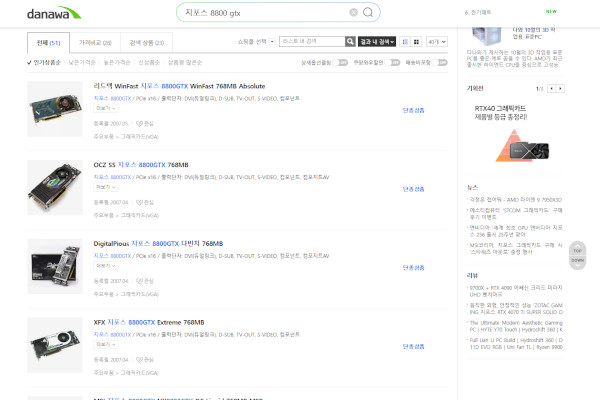Clear the search box with the X icon
This screenshot has width=600, height=400.
[x=354, y=13]
